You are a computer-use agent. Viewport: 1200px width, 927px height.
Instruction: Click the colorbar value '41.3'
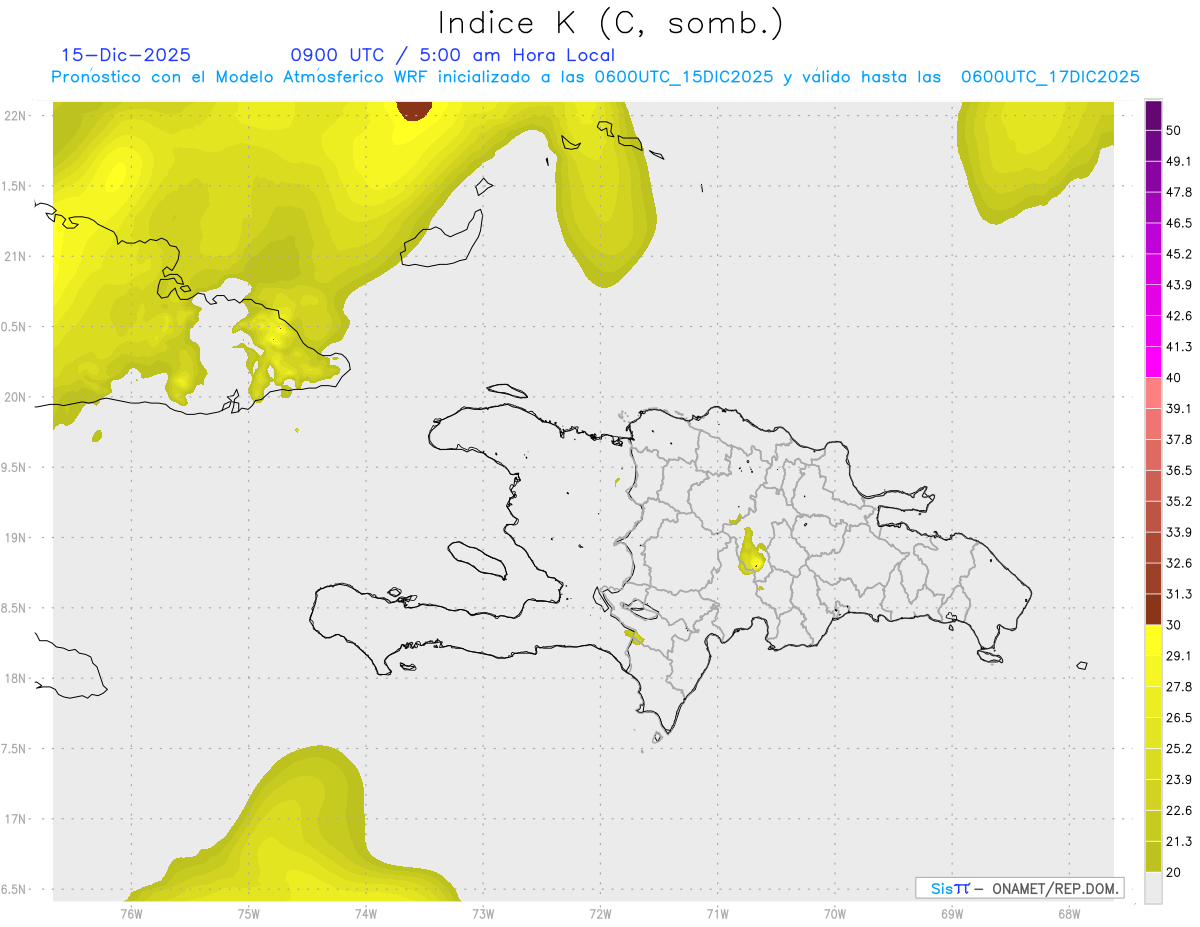click(x=1179, y=347)
